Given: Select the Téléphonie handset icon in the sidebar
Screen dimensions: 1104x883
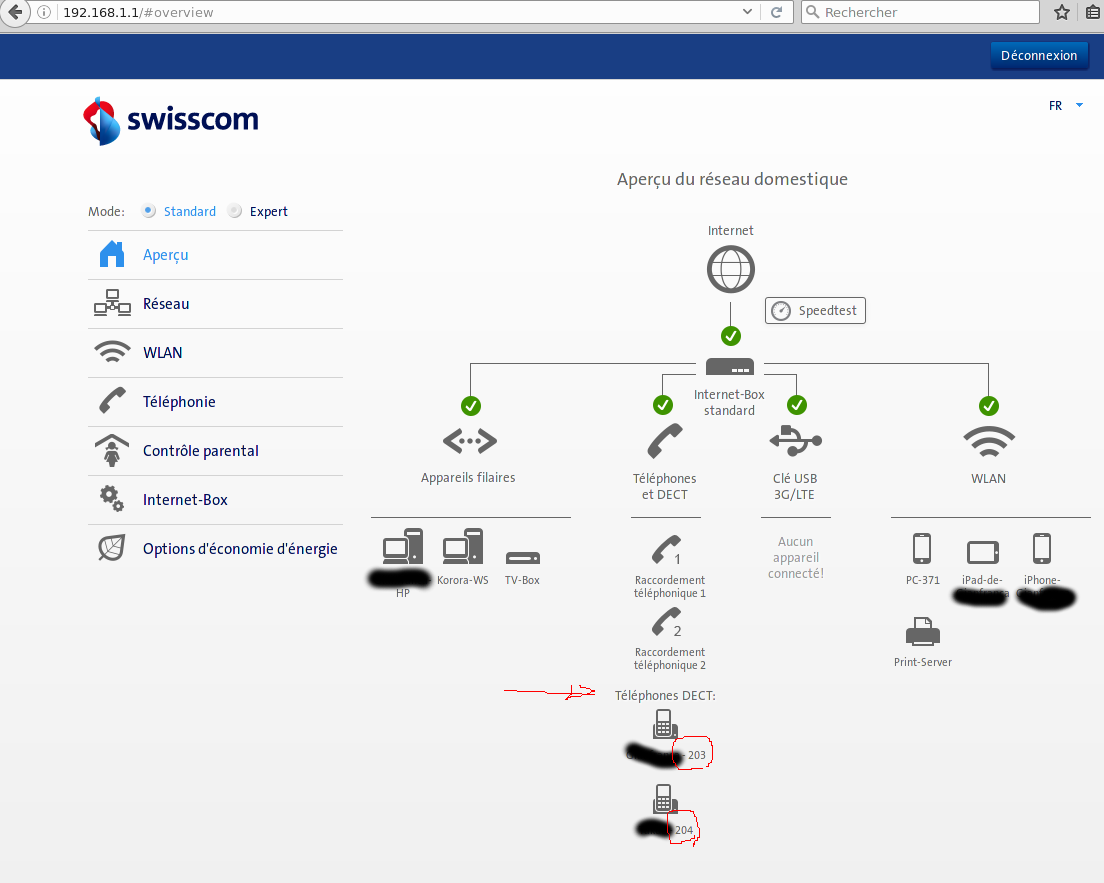Looking at the screenshot, I should (x=112, y=401).
